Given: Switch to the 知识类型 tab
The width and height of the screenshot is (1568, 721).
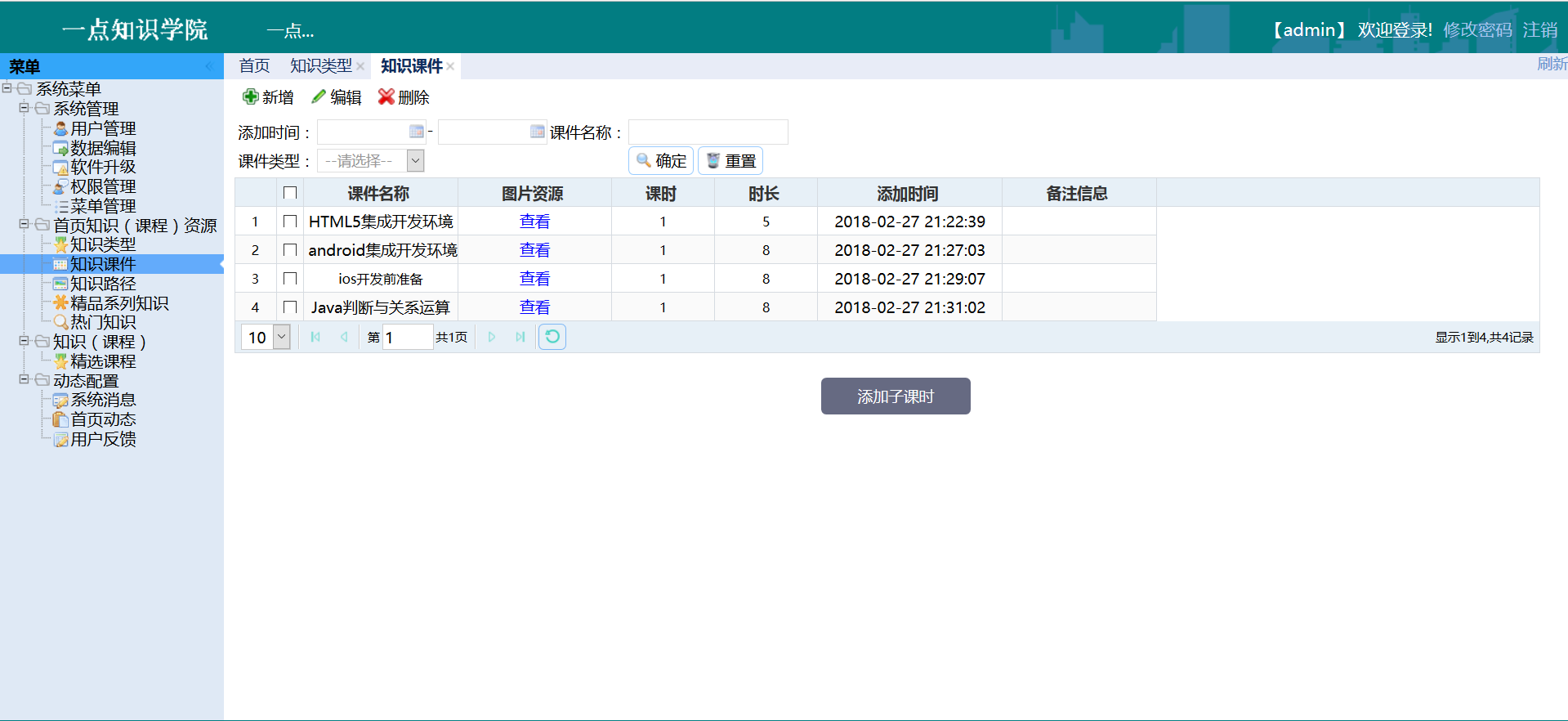Looking at the screenshot, I should point(320,66).
